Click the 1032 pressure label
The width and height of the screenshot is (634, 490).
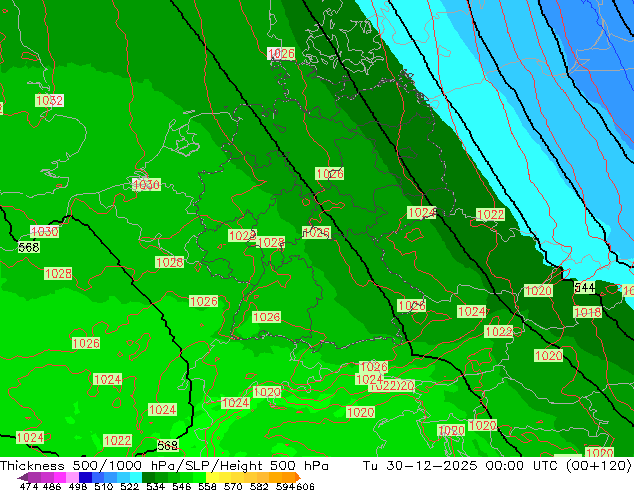[x=49, y=100]
